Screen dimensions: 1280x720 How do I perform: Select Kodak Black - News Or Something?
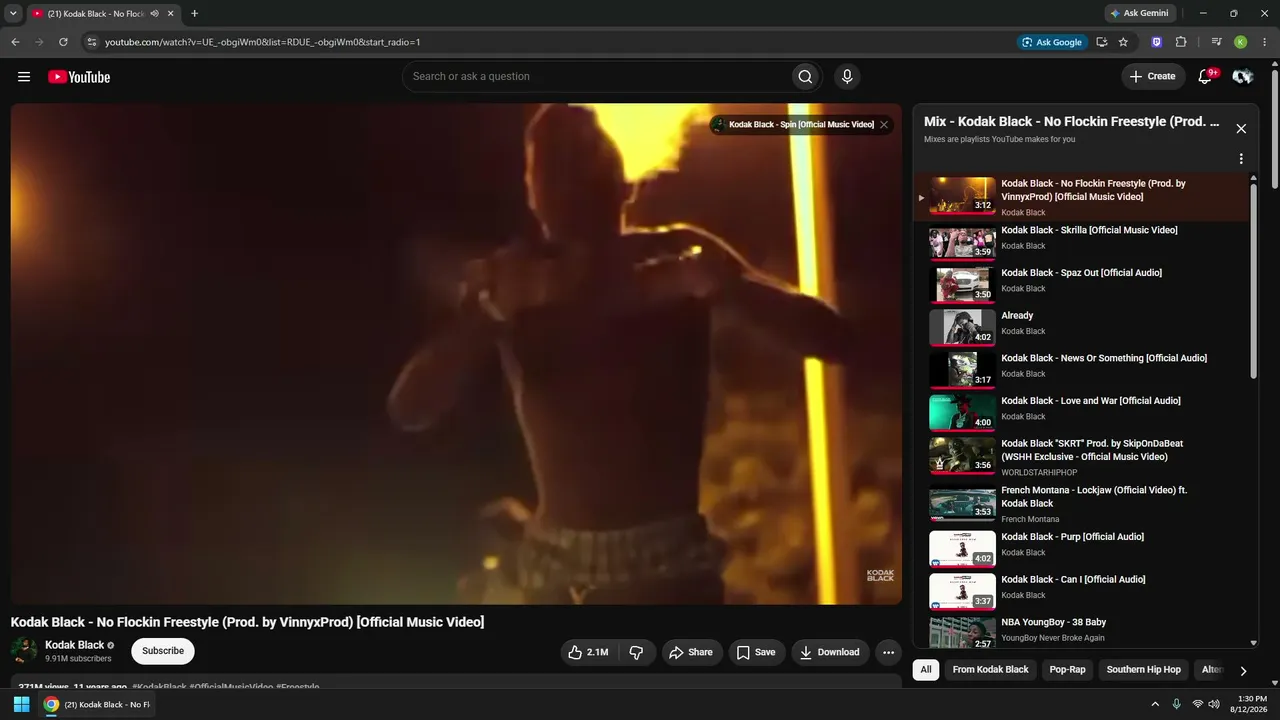coord(1081,370)
